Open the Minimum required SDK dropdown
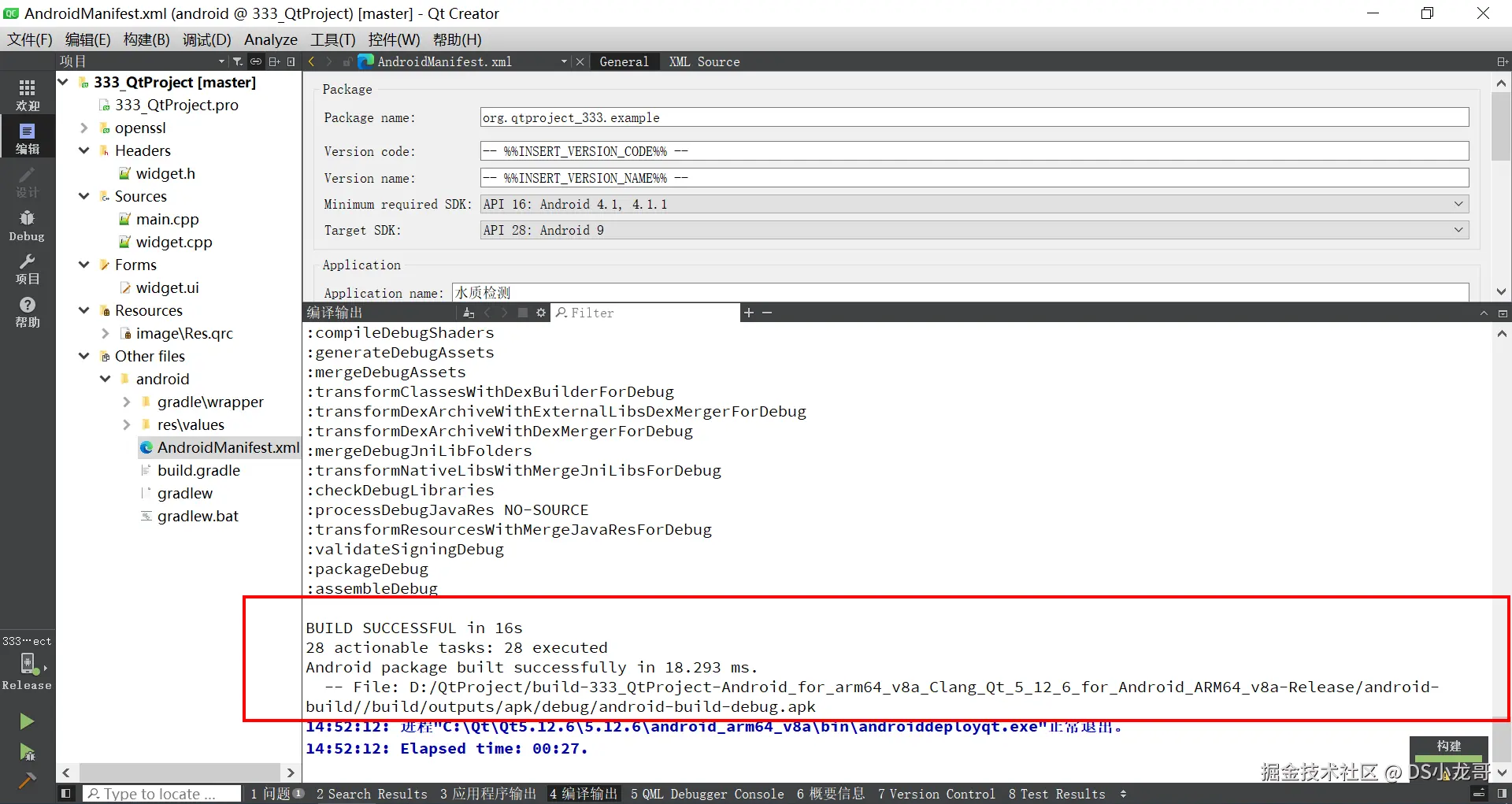 point(975,204)
